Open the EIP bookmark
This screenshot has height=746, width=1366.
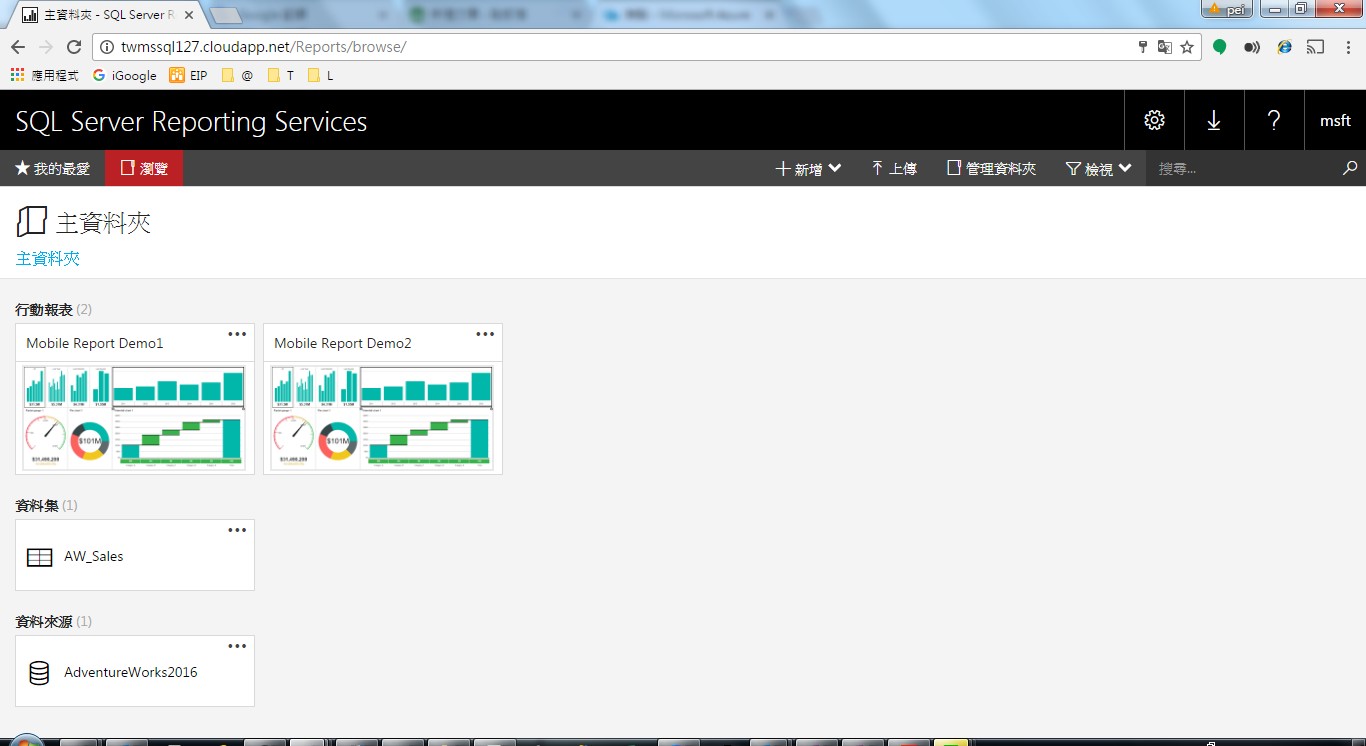point(189,75)
